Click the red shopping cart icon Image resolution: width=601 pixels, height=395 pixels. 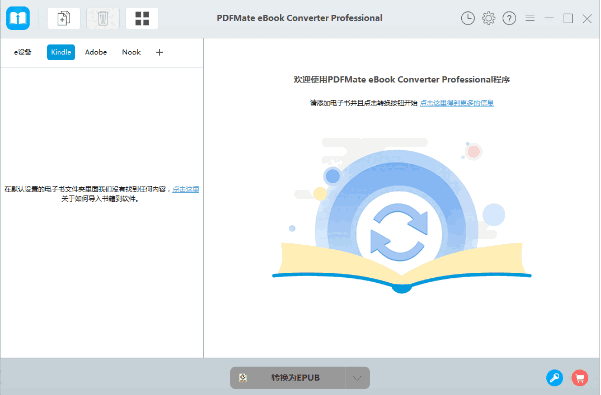(580, 378)
